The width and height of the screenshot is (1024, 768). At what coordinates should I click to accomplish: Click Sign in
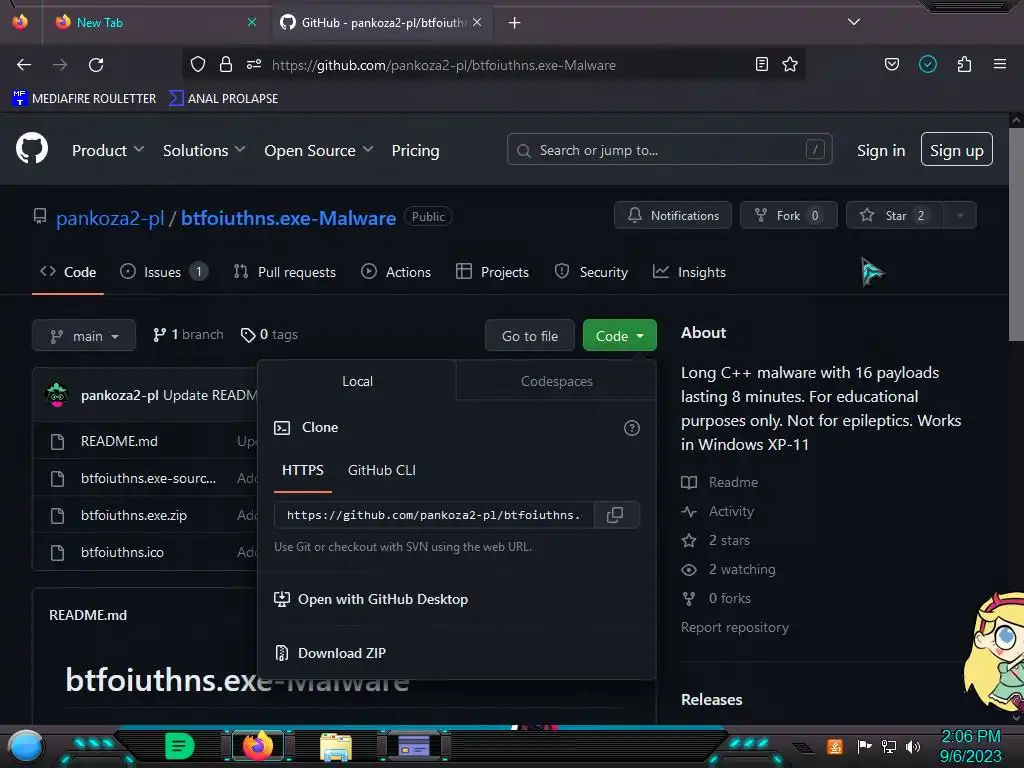click(881, 150)
